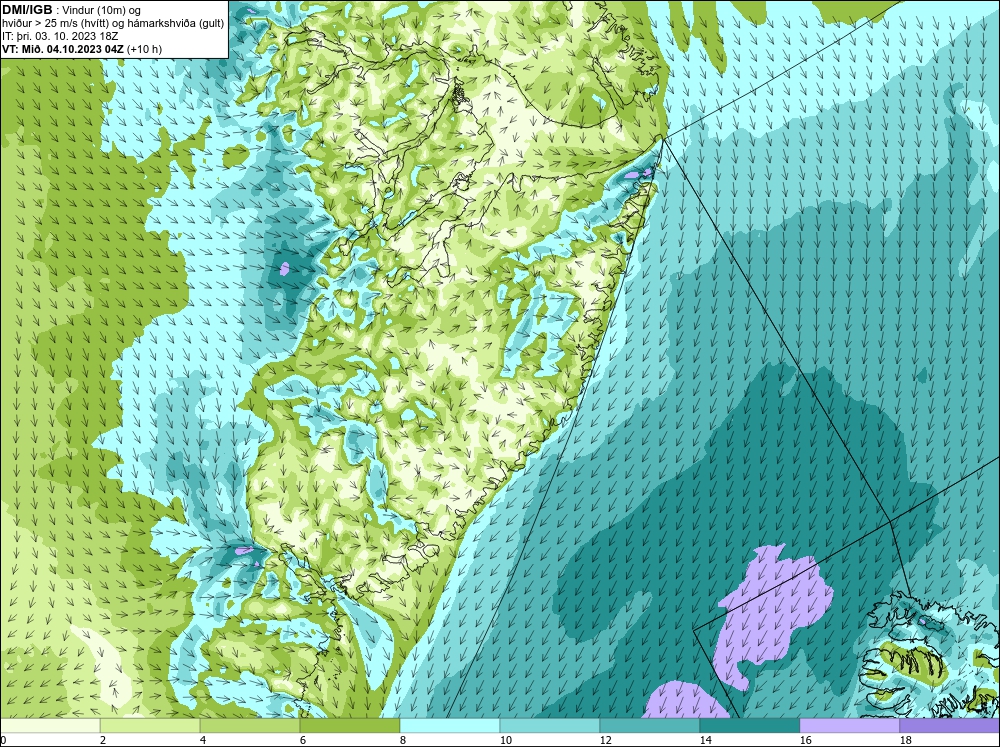The width and height of the screenshot is (1000, 747).
Task: Click the lavender 16–18 legend swatch
Action: tap(849, 726)
